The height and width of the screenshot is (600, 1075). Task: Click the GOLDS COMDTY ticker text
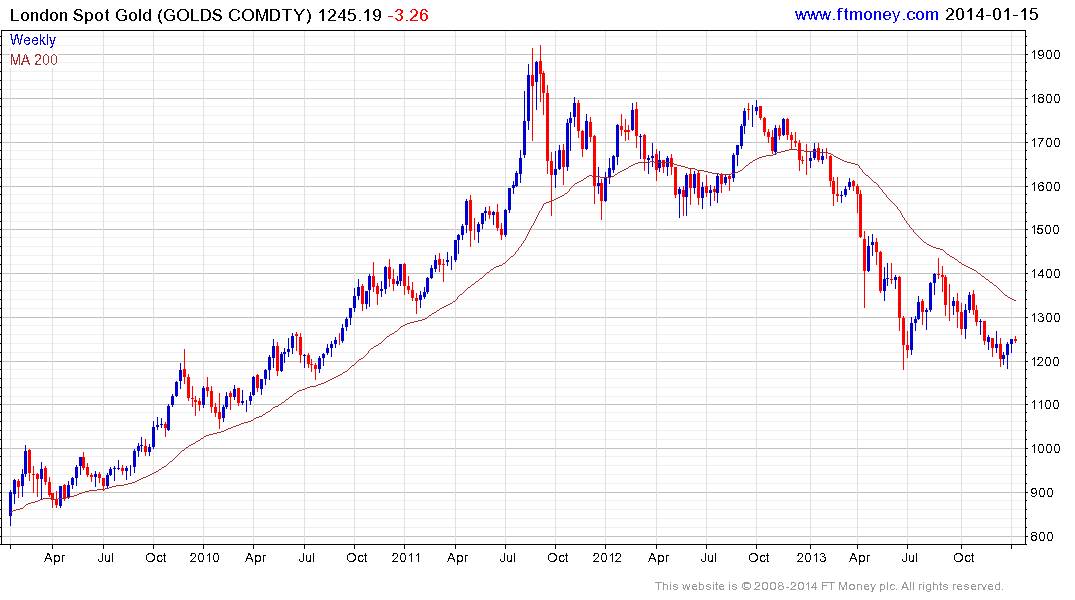point(234,15)
